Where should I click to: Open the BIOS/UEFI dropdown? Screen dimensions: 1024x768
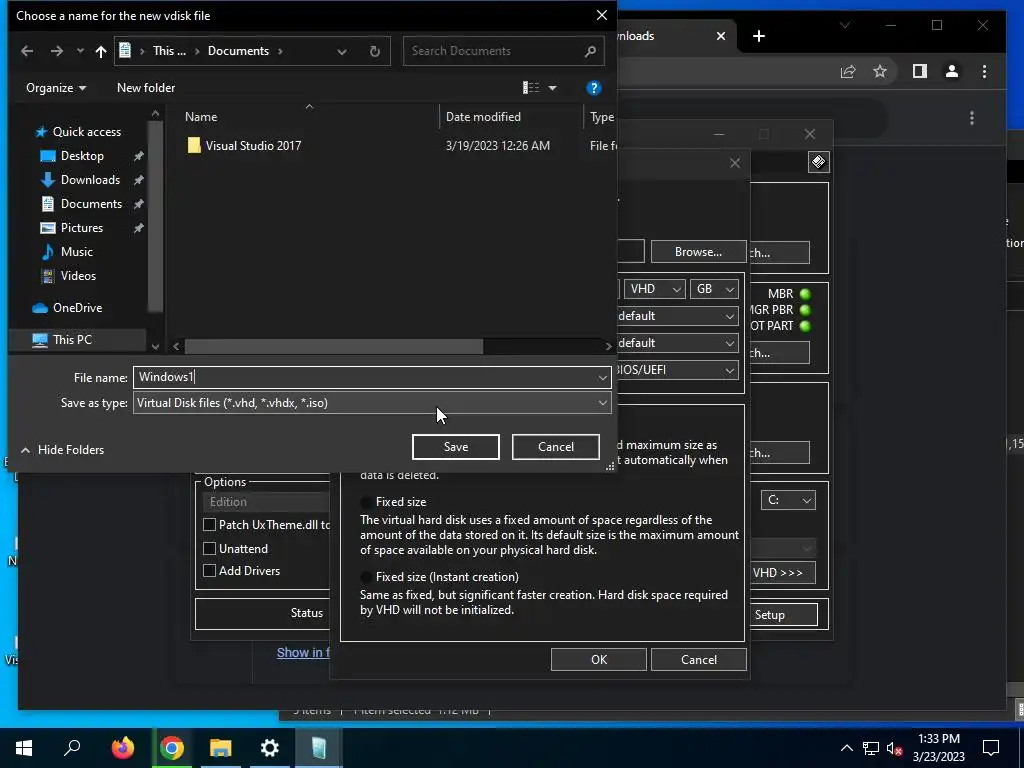(x=677, y=370)
